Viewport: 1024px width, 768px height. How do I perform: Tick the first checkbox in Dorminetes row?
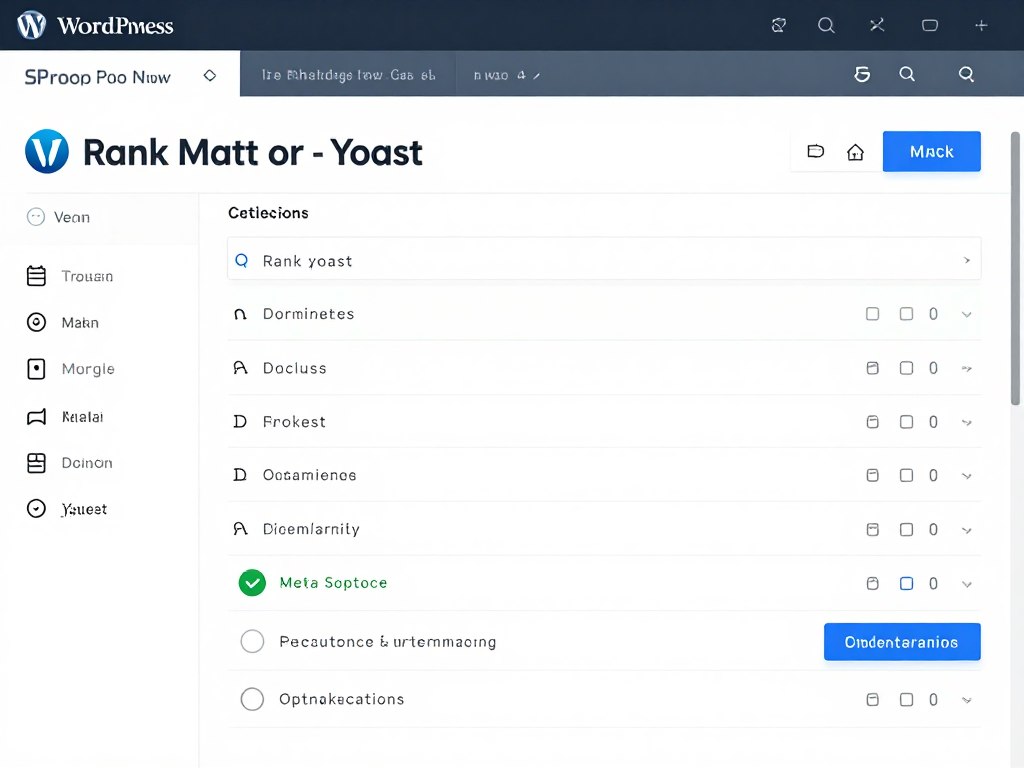(872, 314)
